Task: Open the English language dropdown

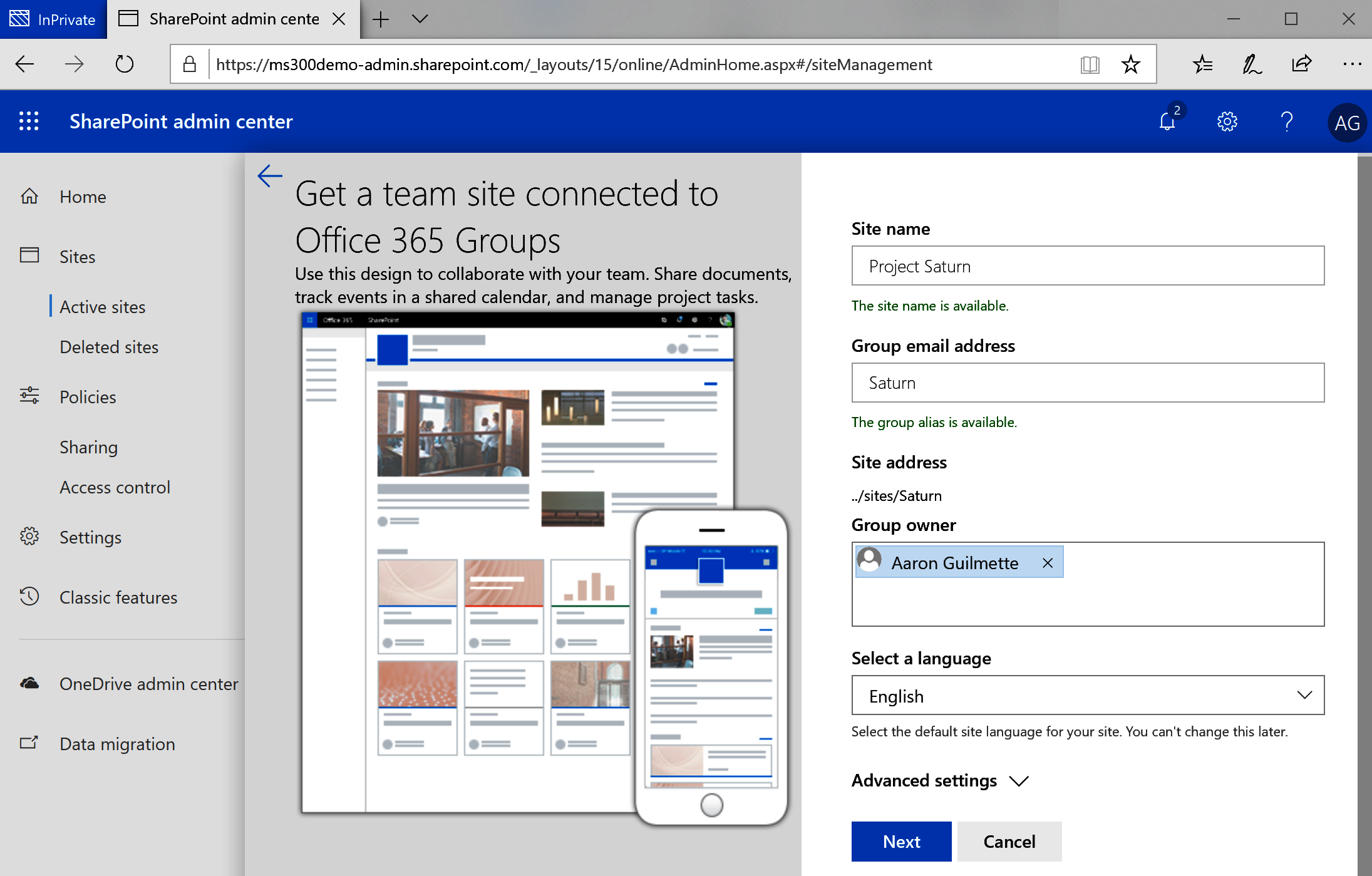Action: point(1088,696)
